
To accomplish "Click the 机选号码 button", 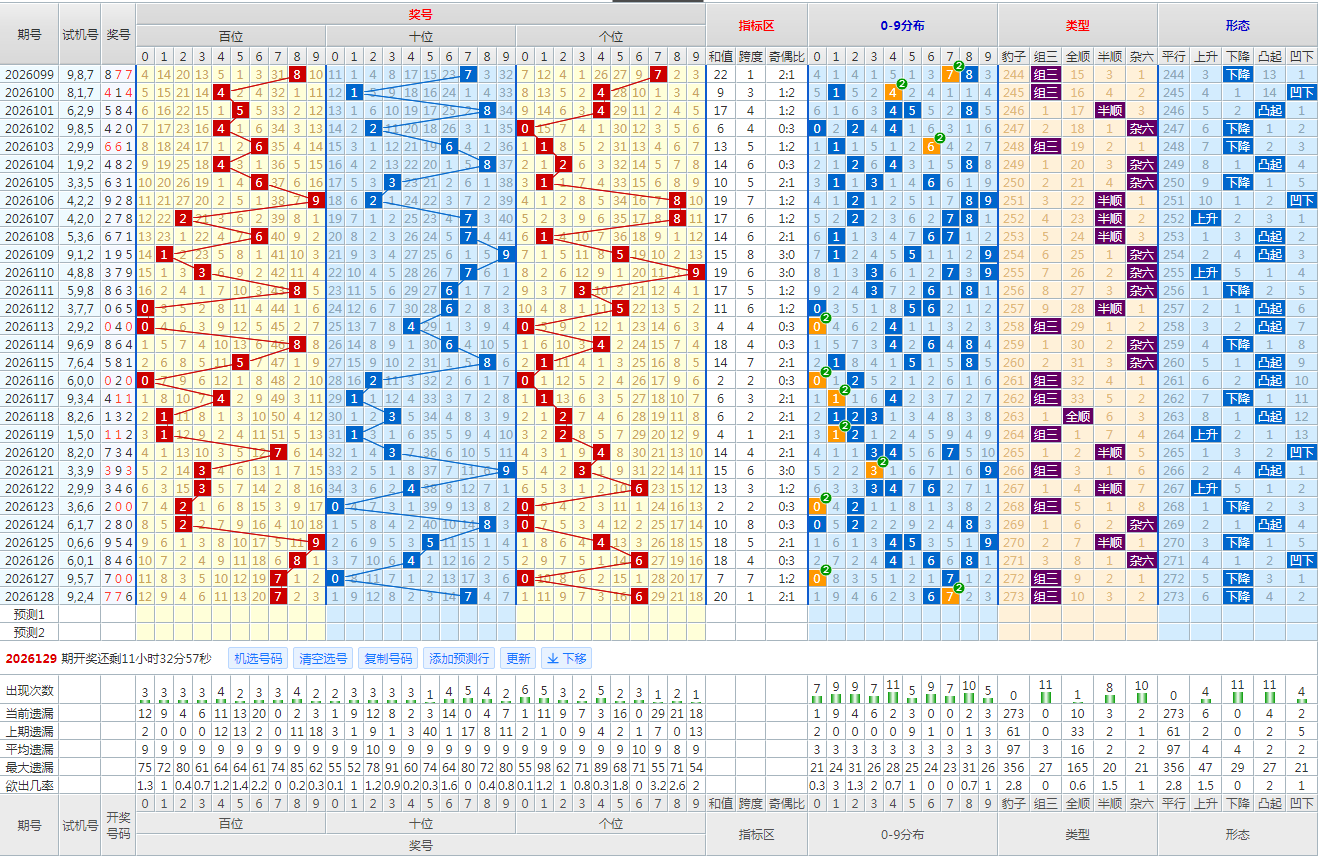I will click(x=259, y=658).
